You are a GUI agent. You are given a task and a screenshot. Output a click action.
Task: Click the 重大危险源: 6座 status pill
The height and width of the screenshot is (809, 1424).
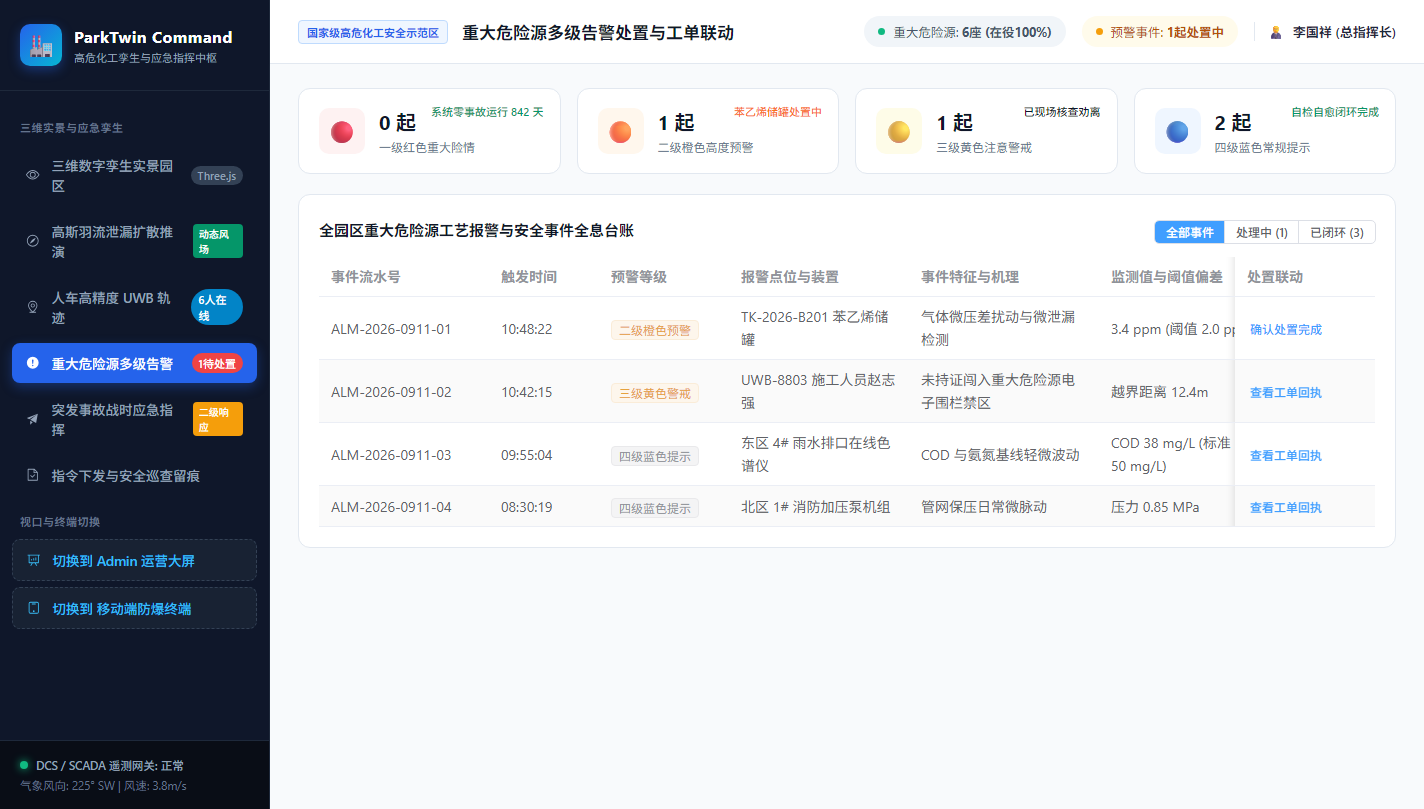(x=965, y=32)
